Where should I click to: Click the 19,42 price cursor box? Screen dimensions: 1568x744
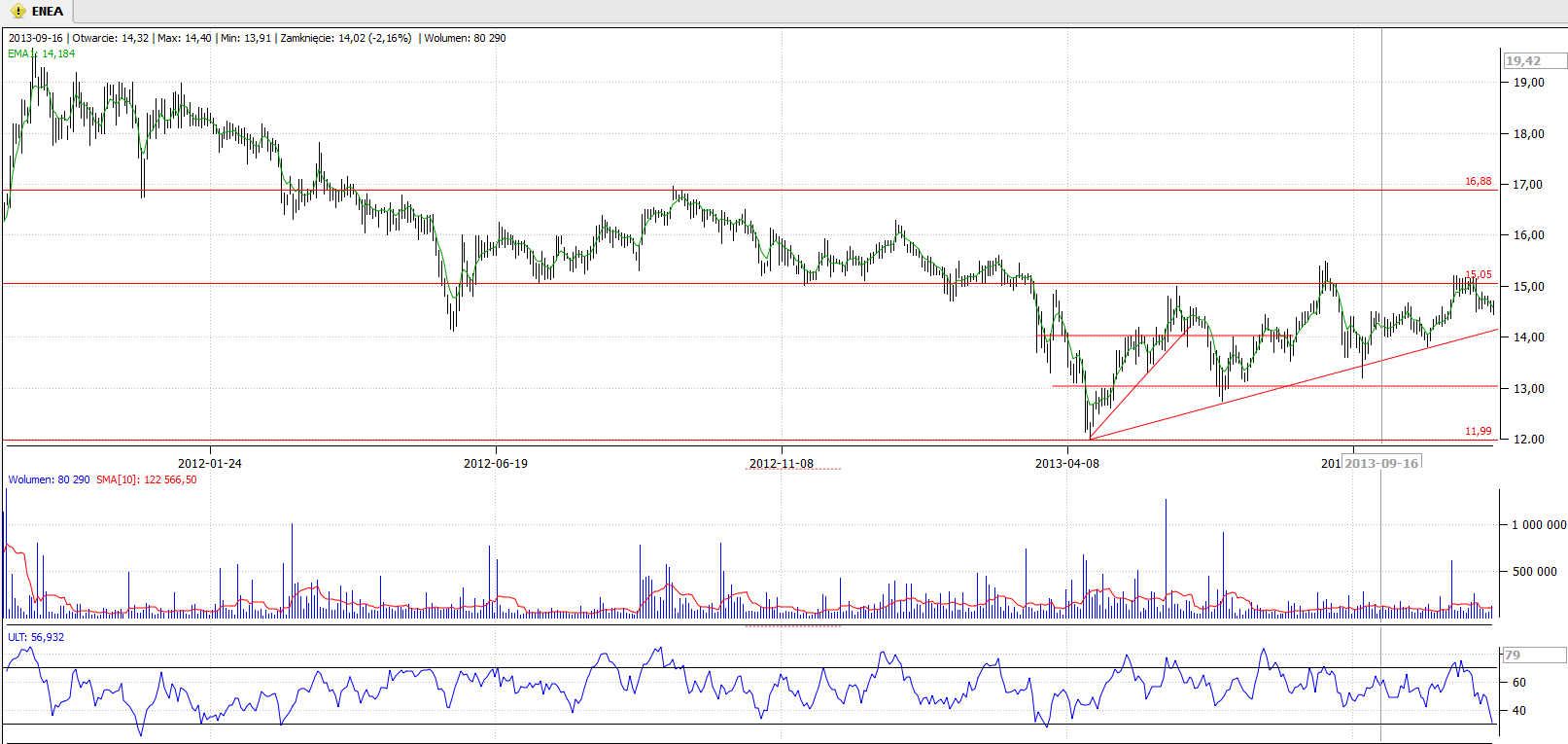point(1535,60)
